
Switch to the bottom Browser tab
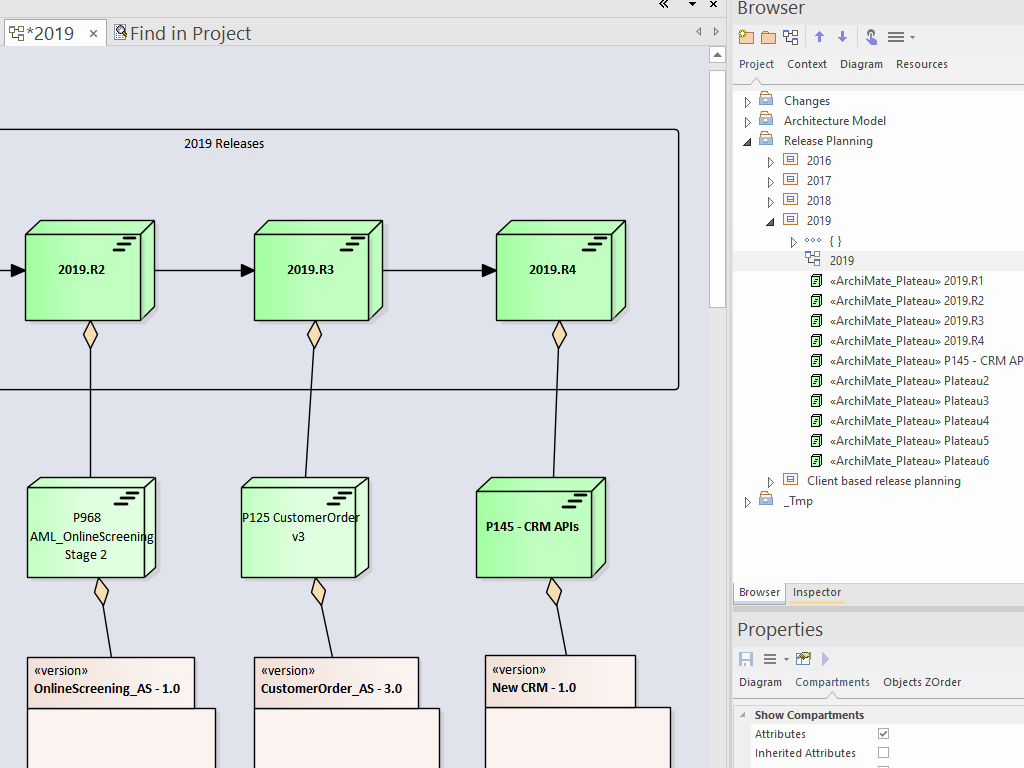tap(759, 592)
